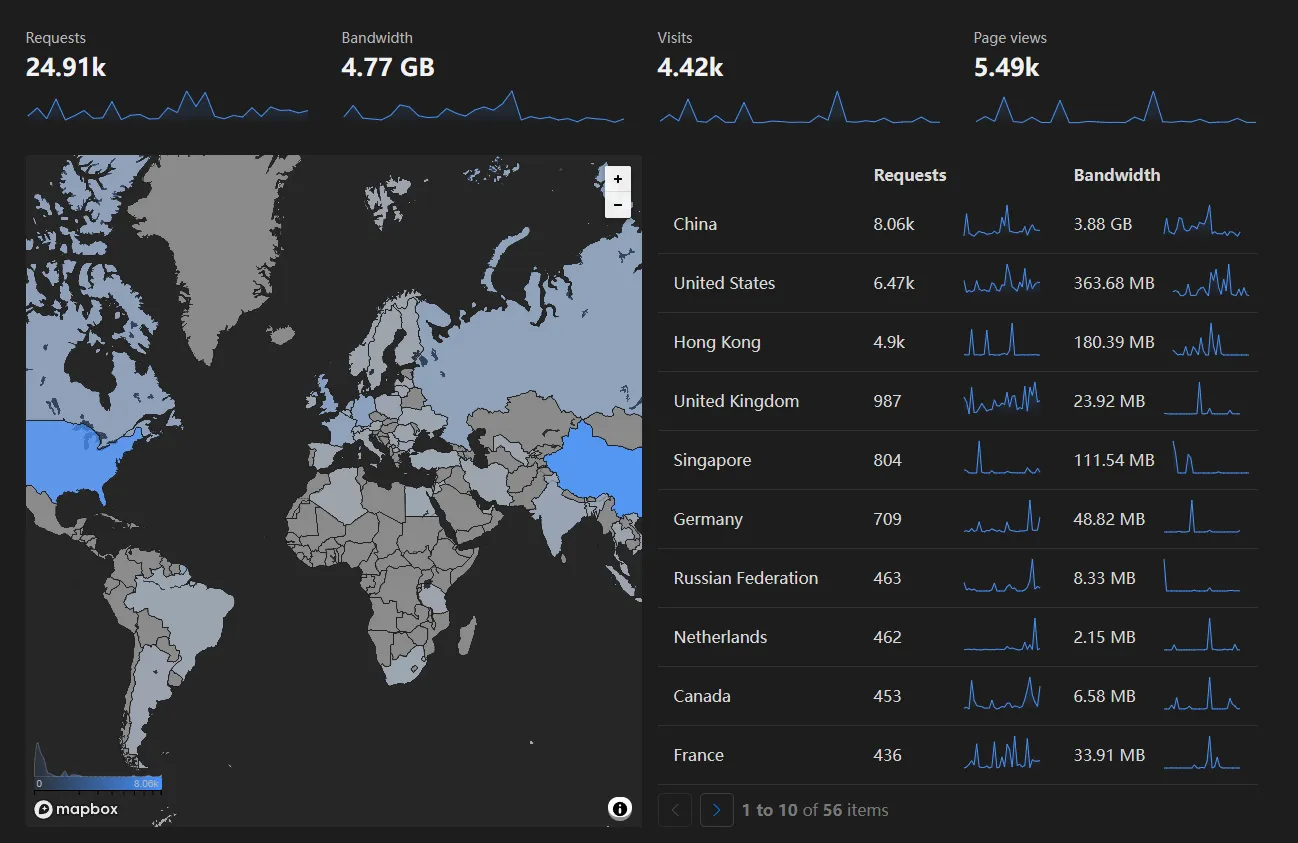Click the Singapore country name
This screenshot has height=843, width=1298.
[x=712, y=460]
